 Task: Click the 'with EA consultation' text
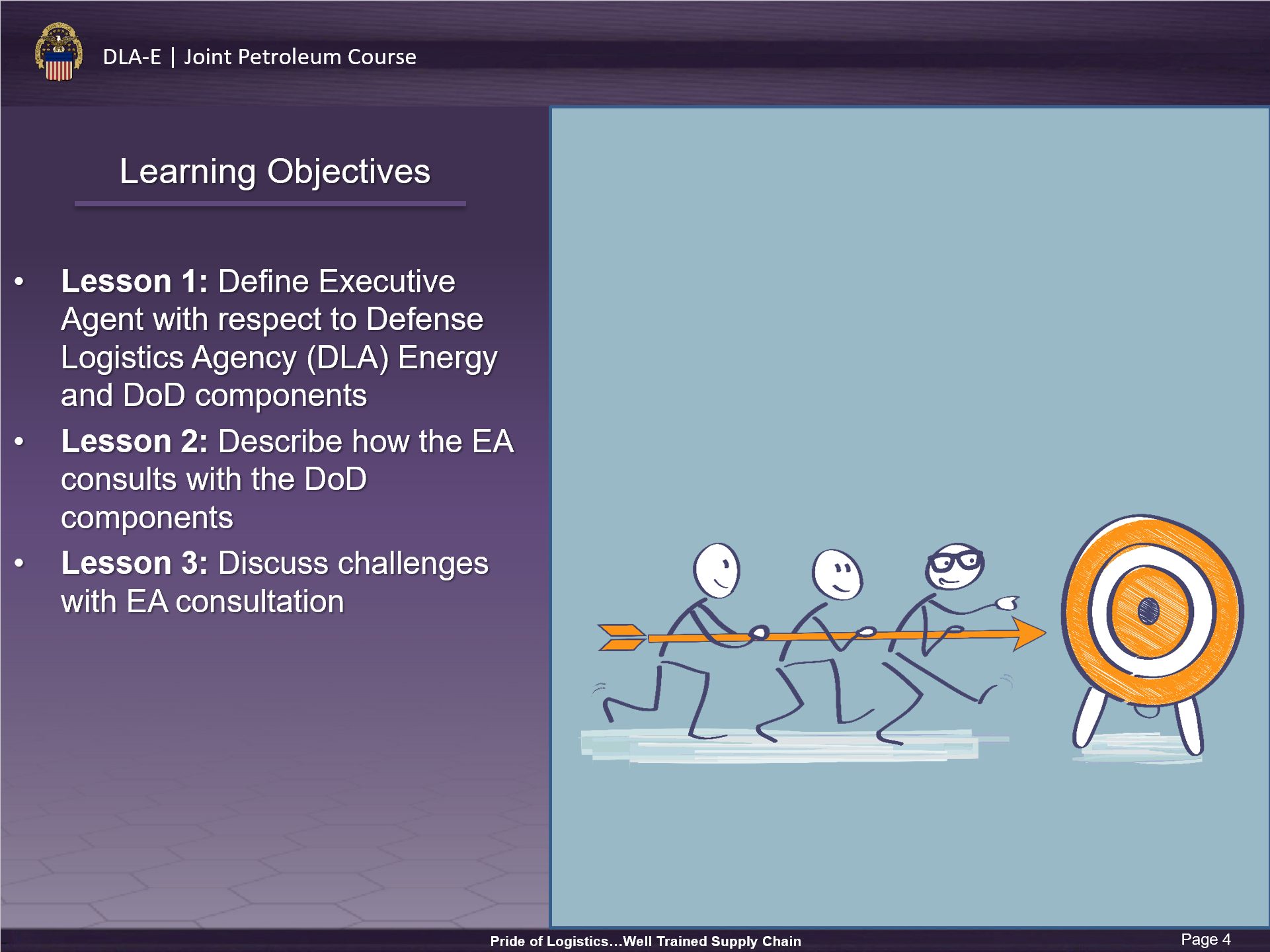[202, 602]
